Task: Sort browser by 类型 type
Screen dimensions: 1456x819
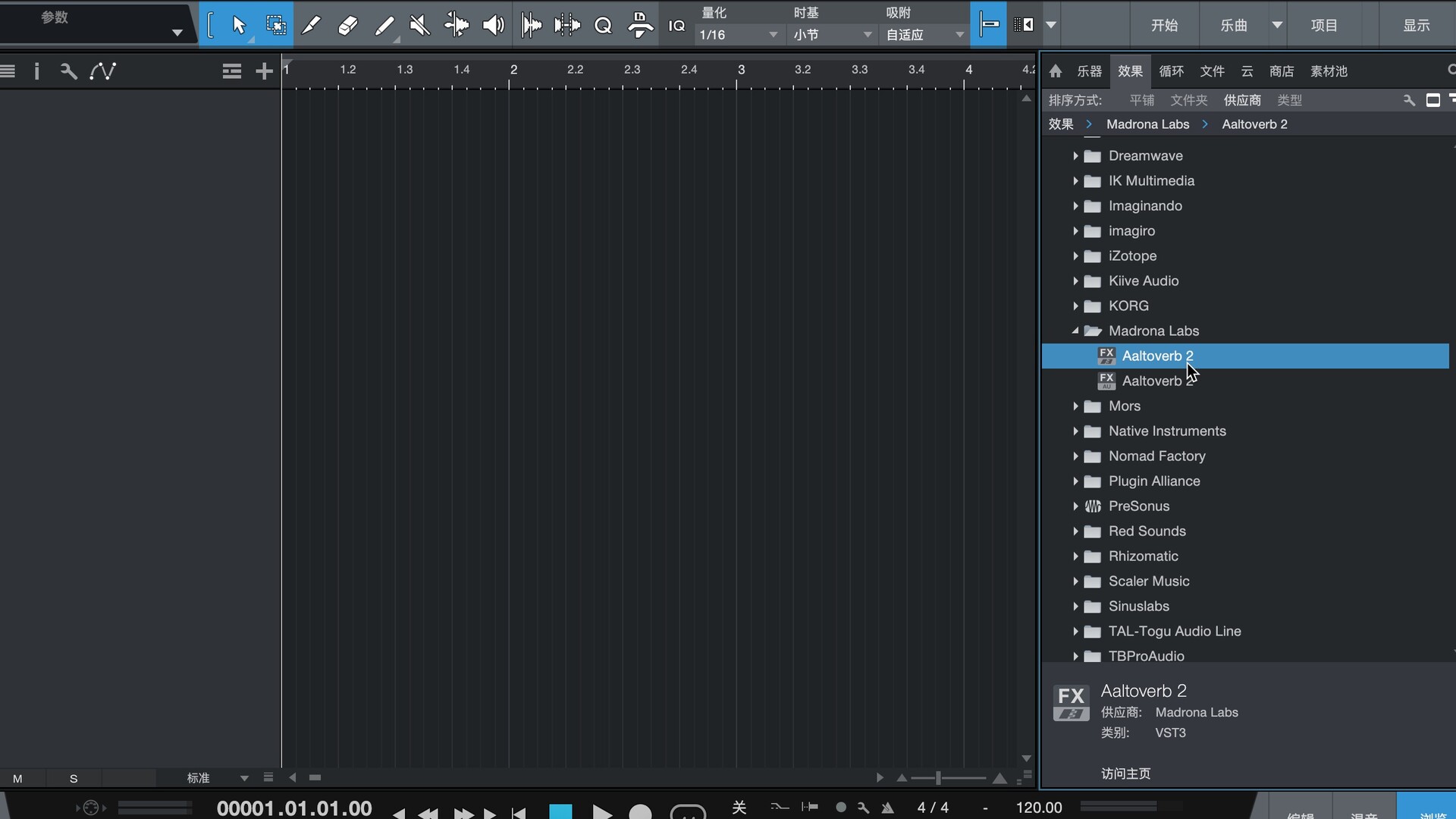Action: (x=1289, y=100)
